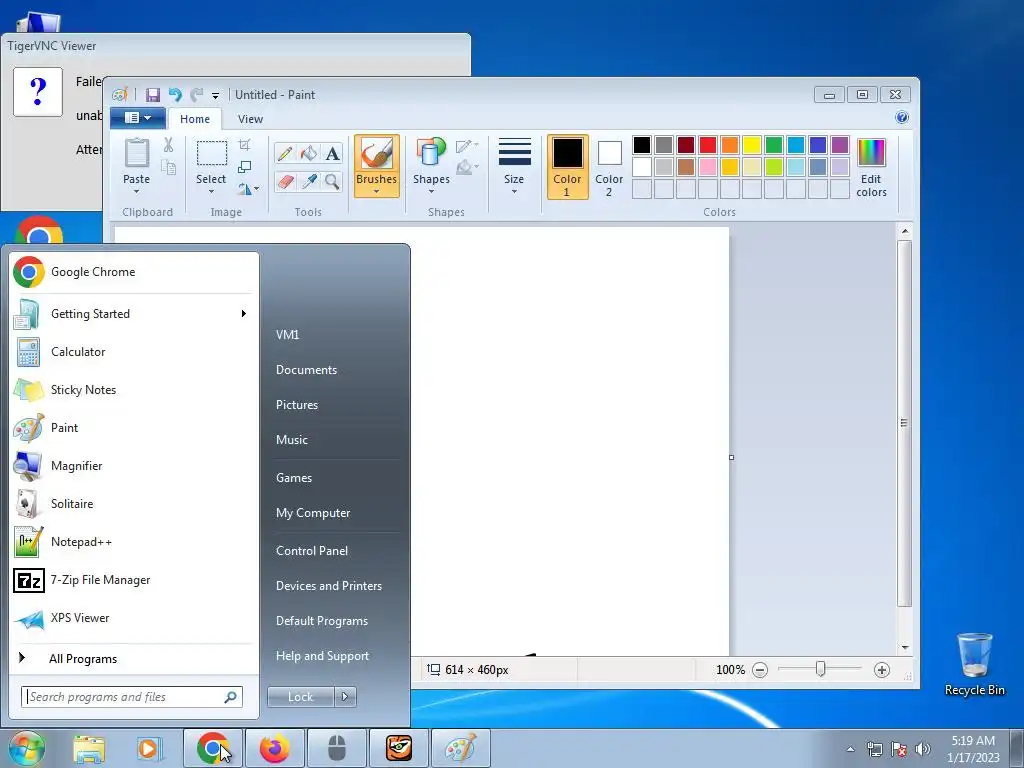Screen dimensions: 1024x768
Task: Click the Paste clipboard icon
Action: point(136,153)
